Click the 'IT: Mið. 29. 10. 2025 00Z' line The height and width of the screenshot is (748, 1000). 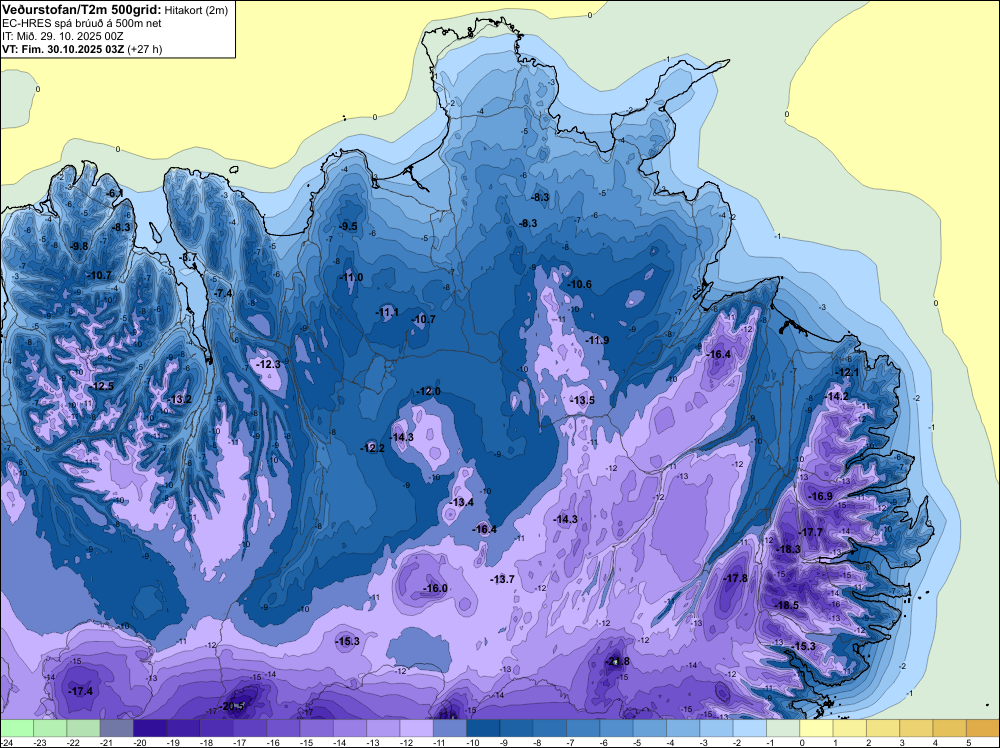coord(62,36)
